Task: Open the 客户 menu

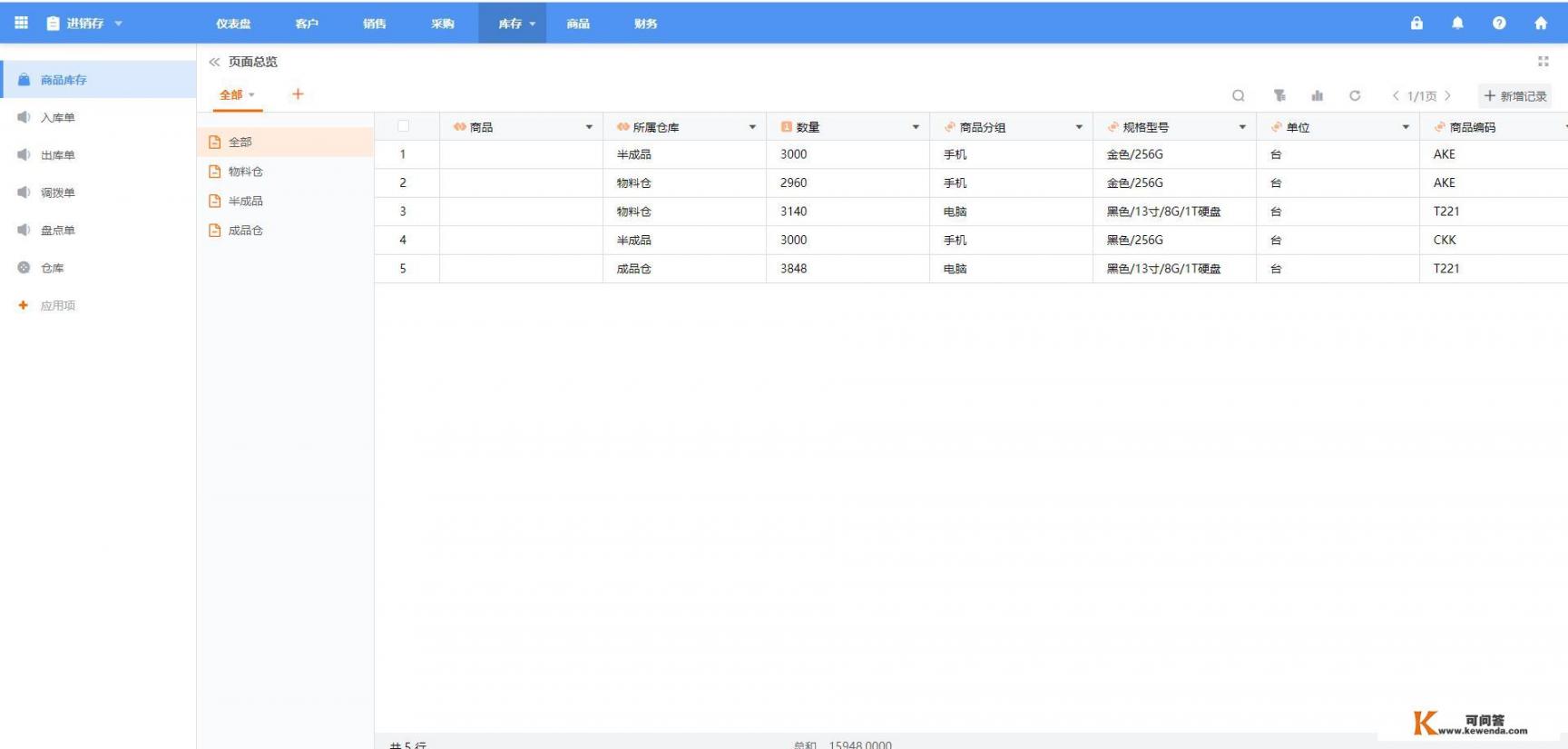Action: tap(307, 24)
